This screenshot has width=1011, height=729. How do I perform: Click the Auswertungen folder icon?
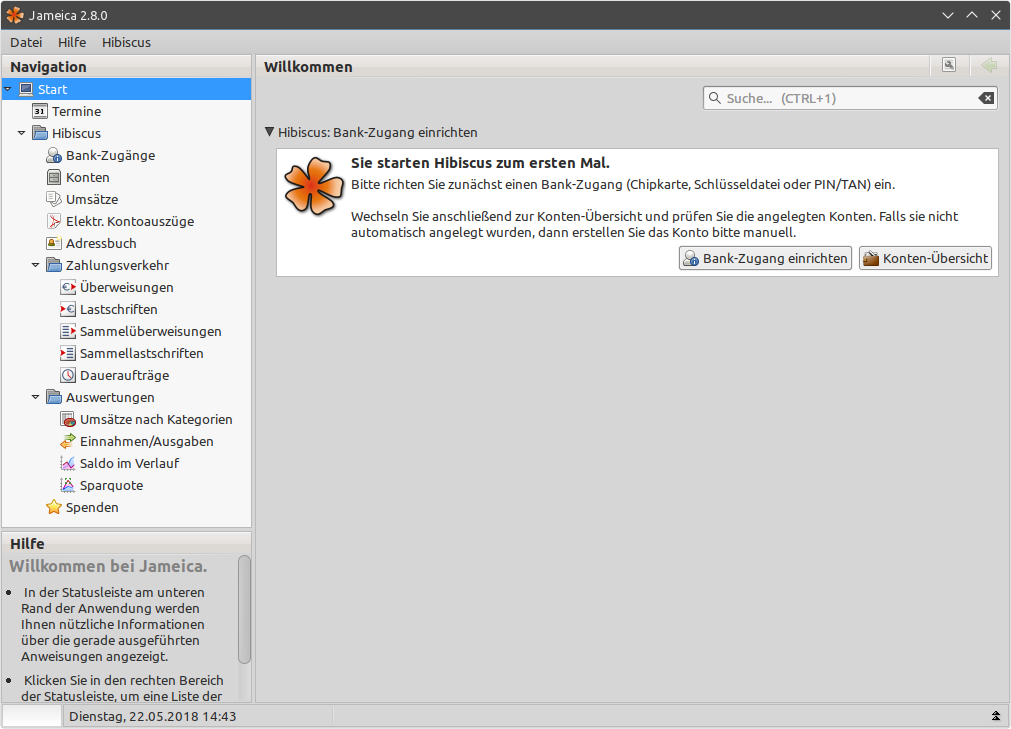[x=54, y=397]
